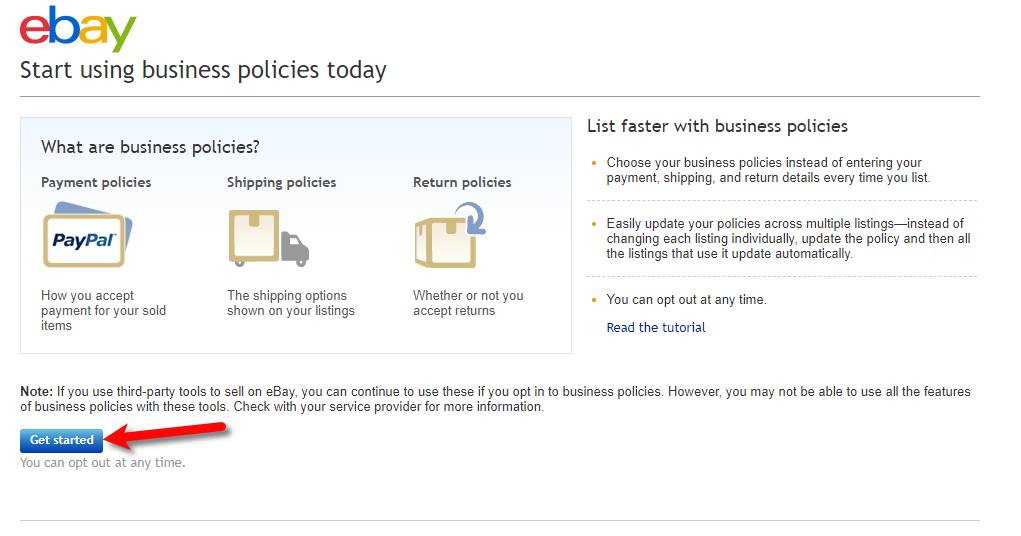Click the Start using business policies today title

[203, 70]
